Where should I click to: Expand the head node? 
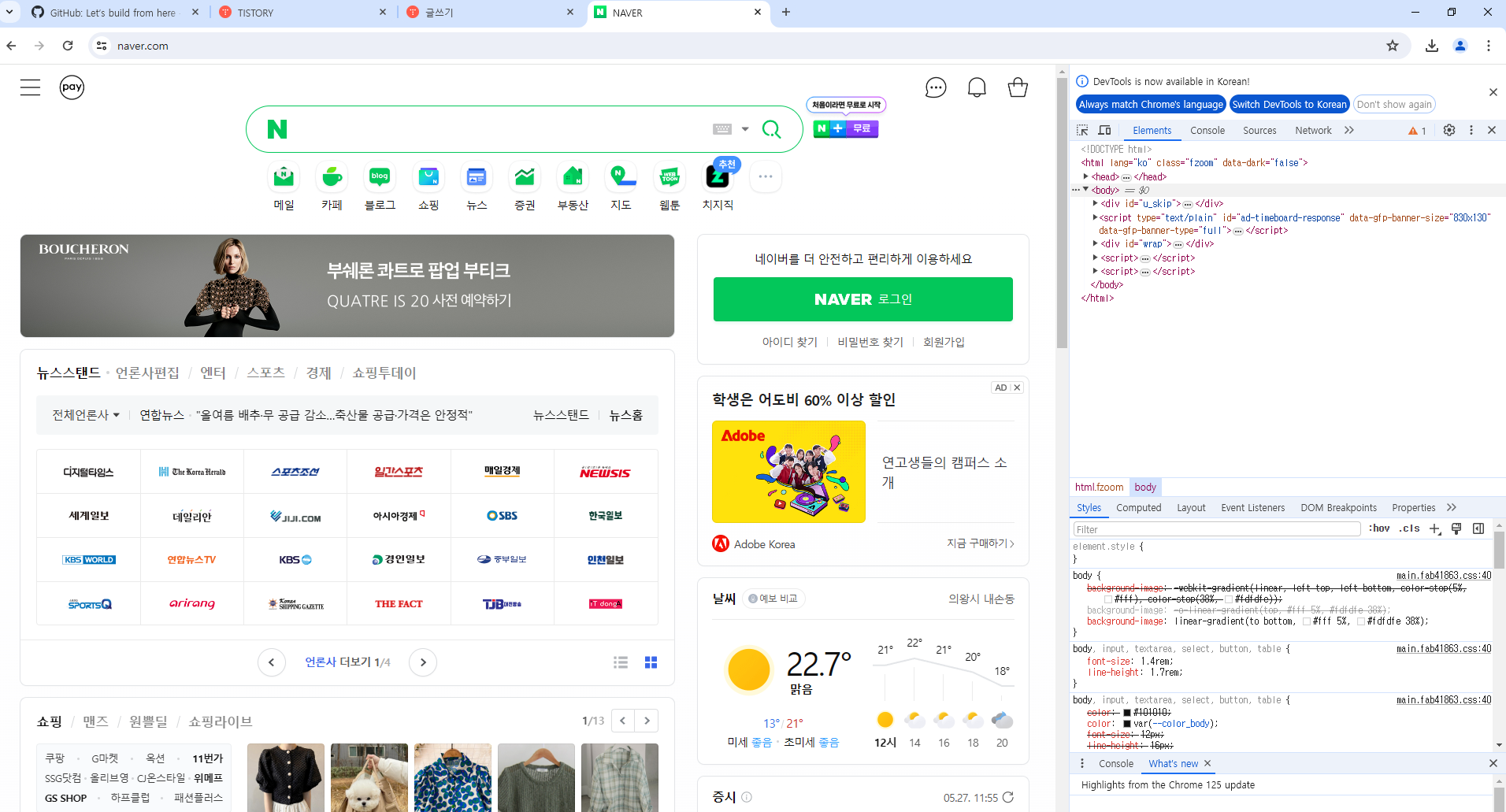pos(1086,176)
